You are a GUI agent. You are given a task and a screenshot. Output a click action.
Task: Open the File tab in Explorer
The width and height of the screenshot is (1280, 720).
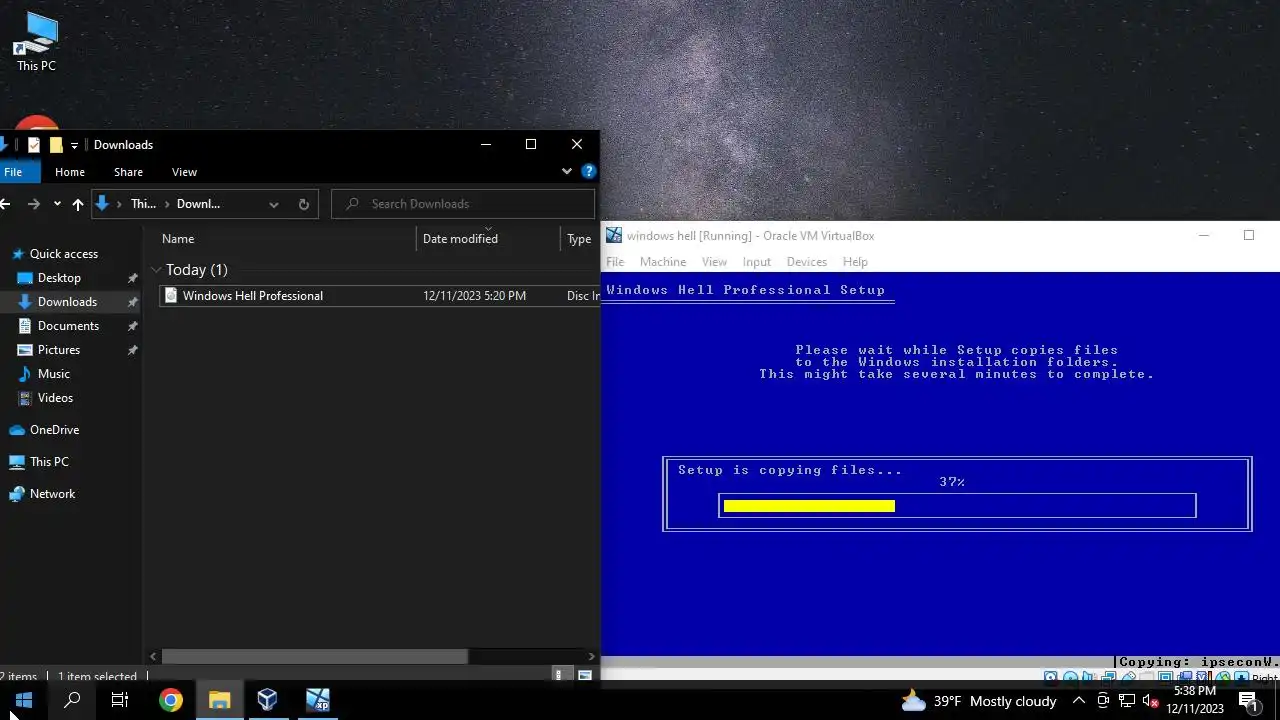click(x=13, y=172)
